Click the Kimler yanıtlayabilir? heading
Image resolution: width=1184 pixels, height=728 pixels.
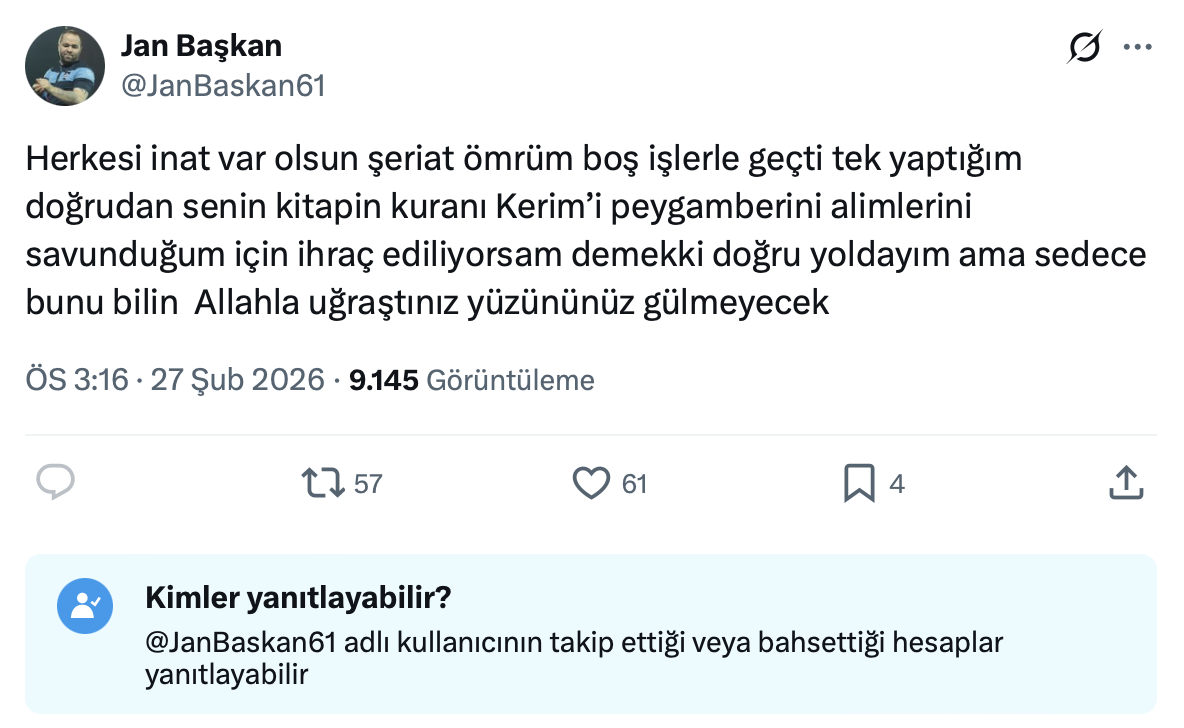tap(298, 598)
